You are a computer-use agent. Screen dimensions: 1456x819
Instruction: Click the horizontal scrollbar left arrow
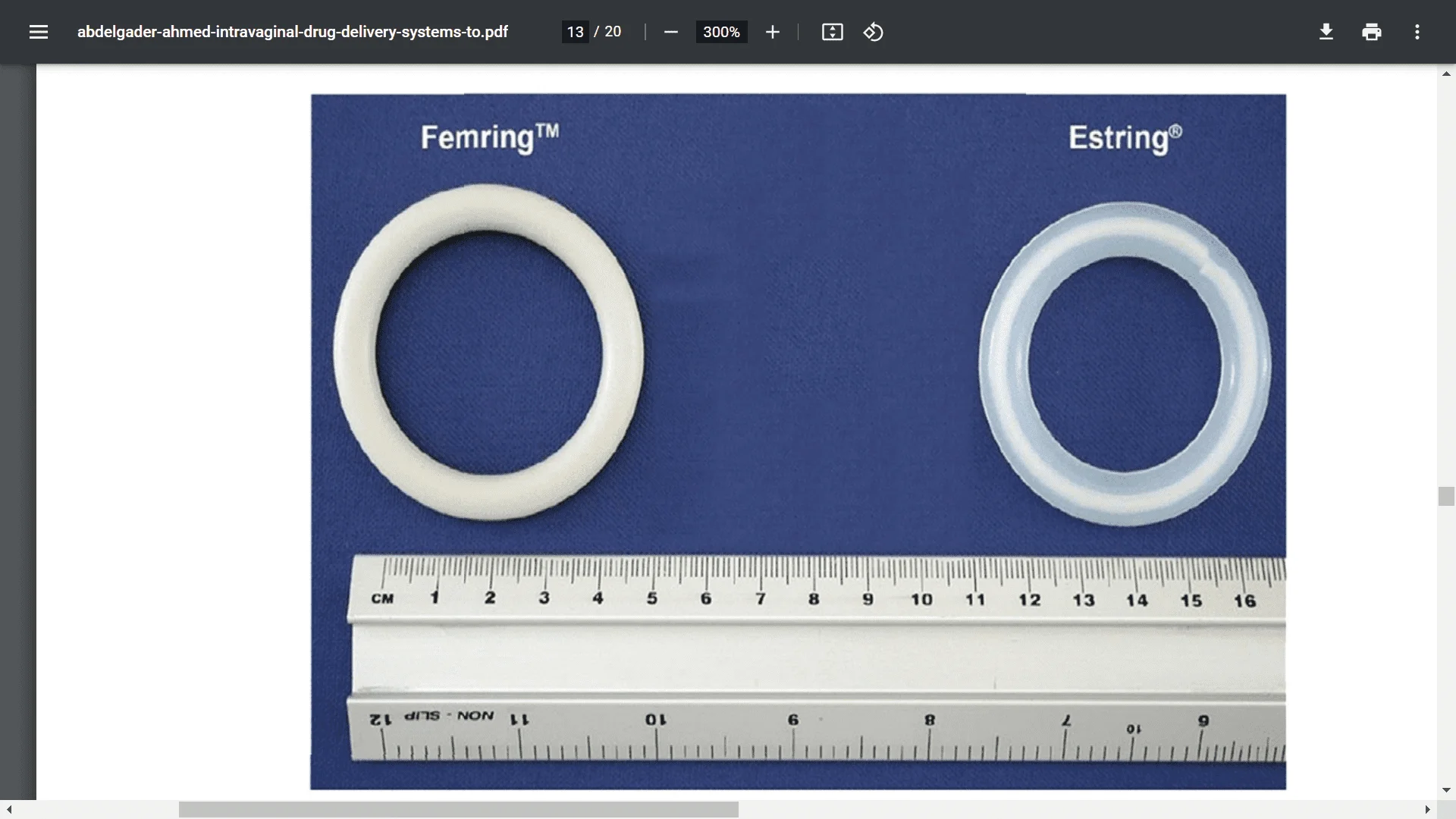[9, 810]
